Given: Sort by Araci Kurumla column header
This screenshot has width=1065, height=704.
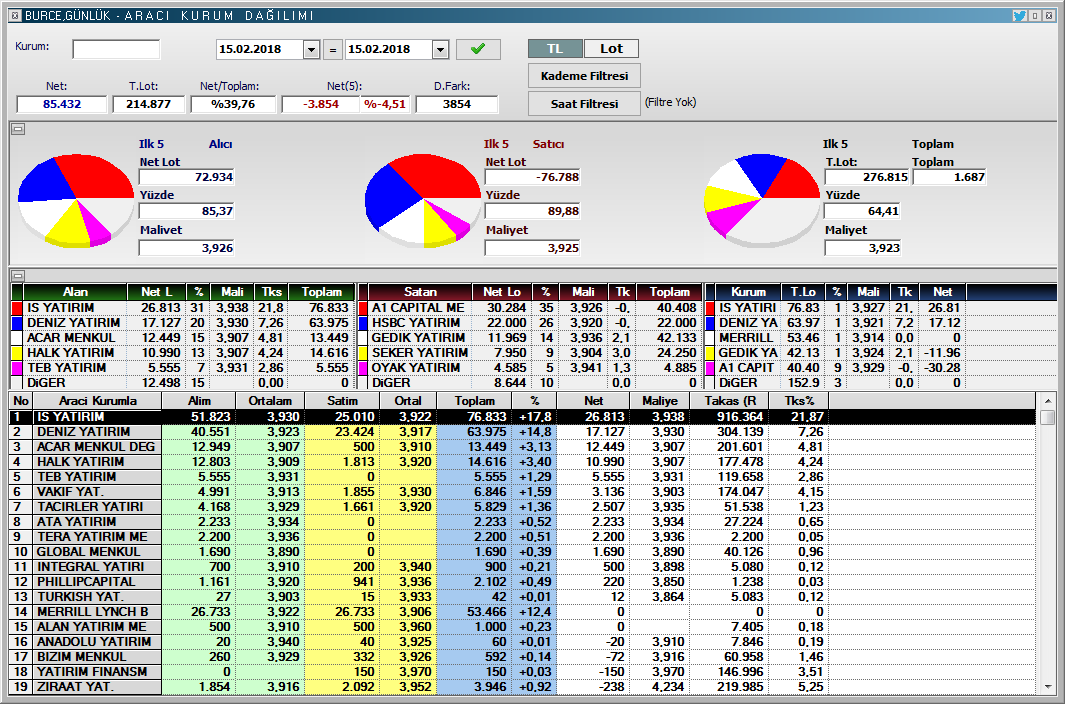Looking at the screenshot, I should [97, 401].
